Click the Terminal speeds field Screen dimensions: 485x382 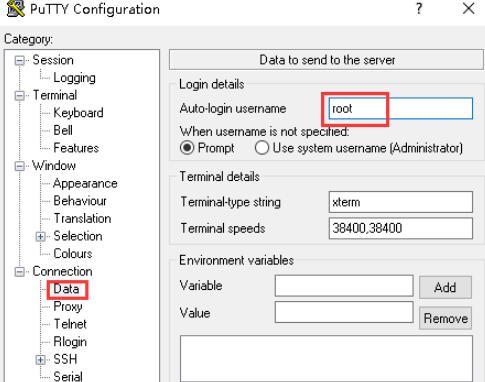[x=400, y=228]
